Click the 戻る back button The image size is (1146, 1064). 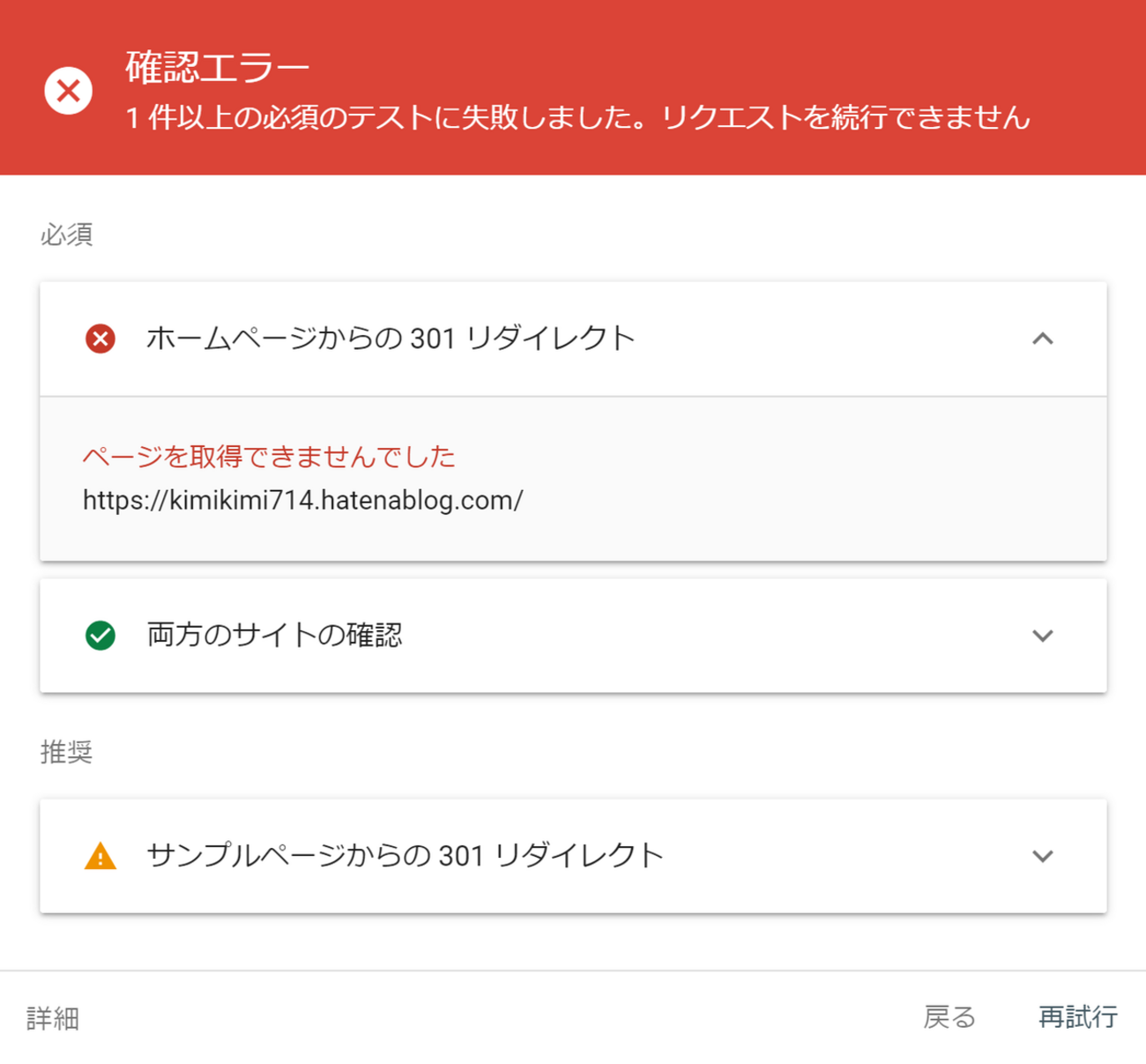click(949, 1017)
